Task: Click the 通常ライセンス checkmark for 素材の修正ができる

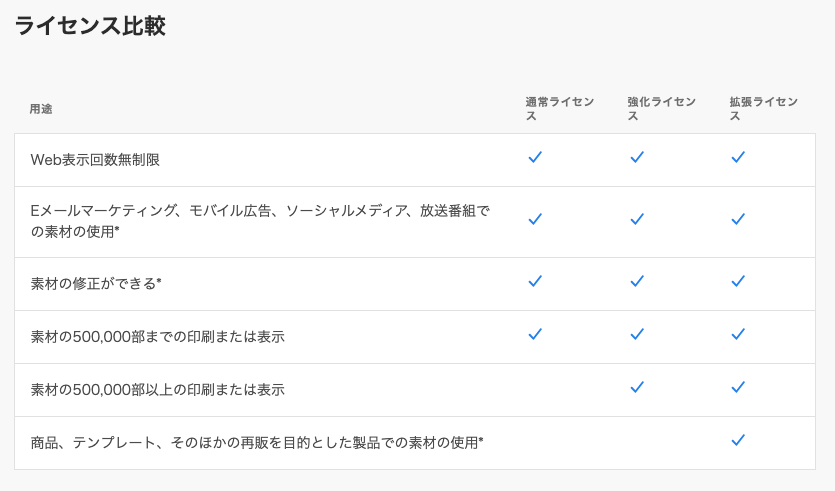Action: (x=535, y=281)
